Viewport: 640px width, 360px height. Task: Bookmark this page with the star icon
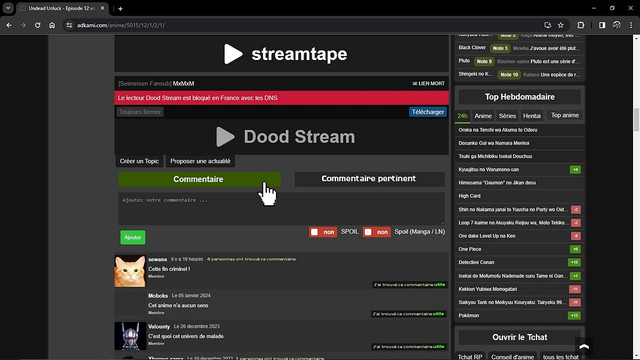(561, 25)
